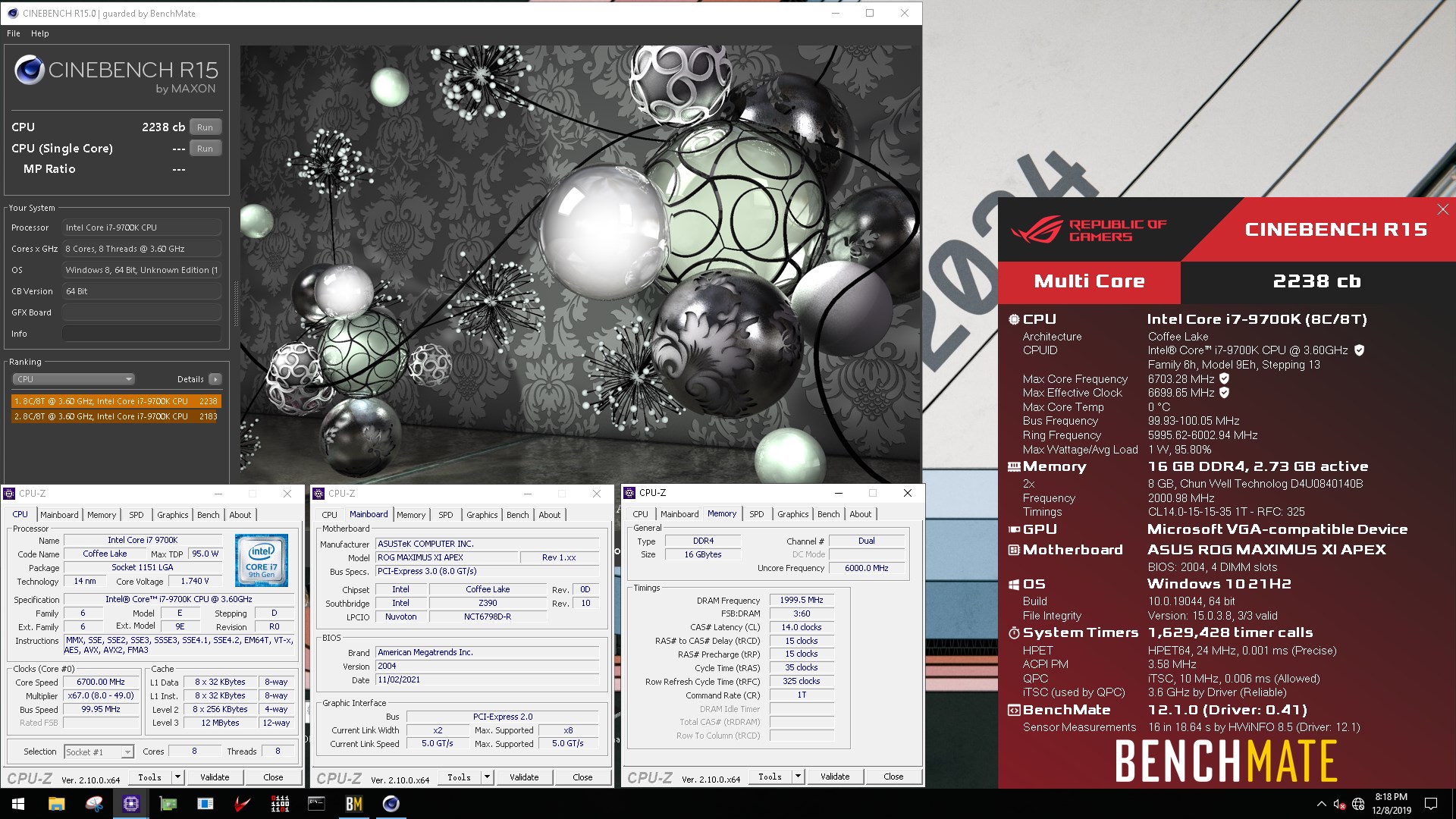Click Tools button in Mainboard CPU-Z window

(459, 777)
